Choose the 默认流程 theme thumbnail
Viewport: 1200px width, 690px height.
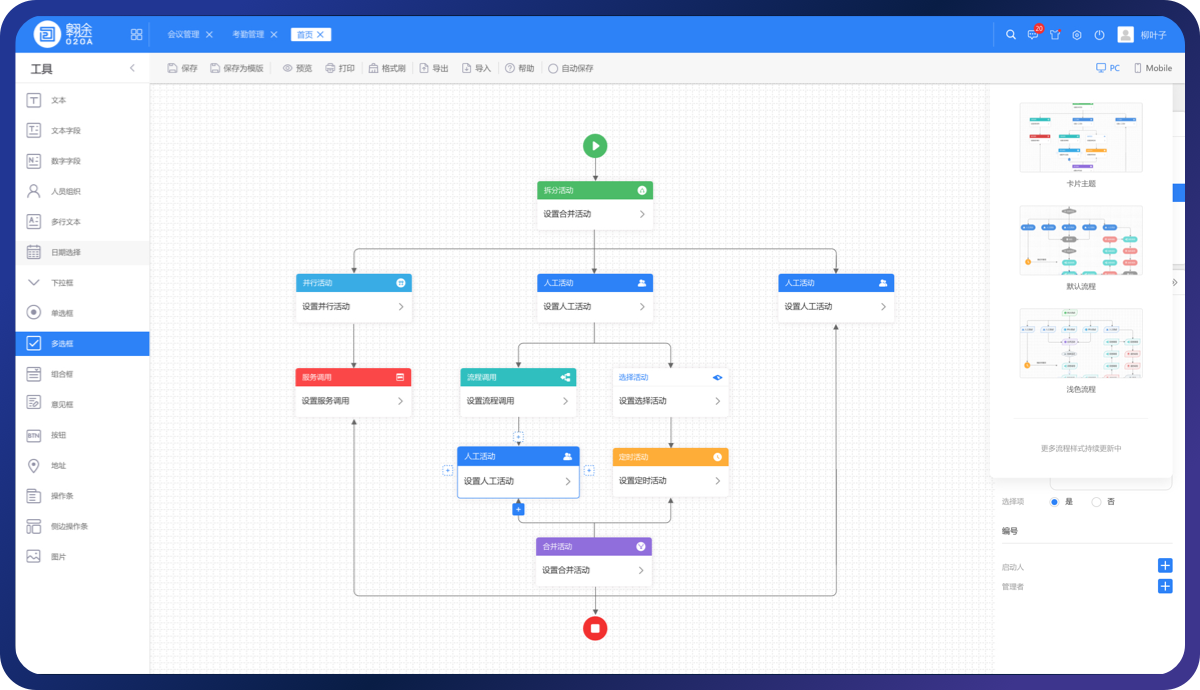click(1080, 241)
